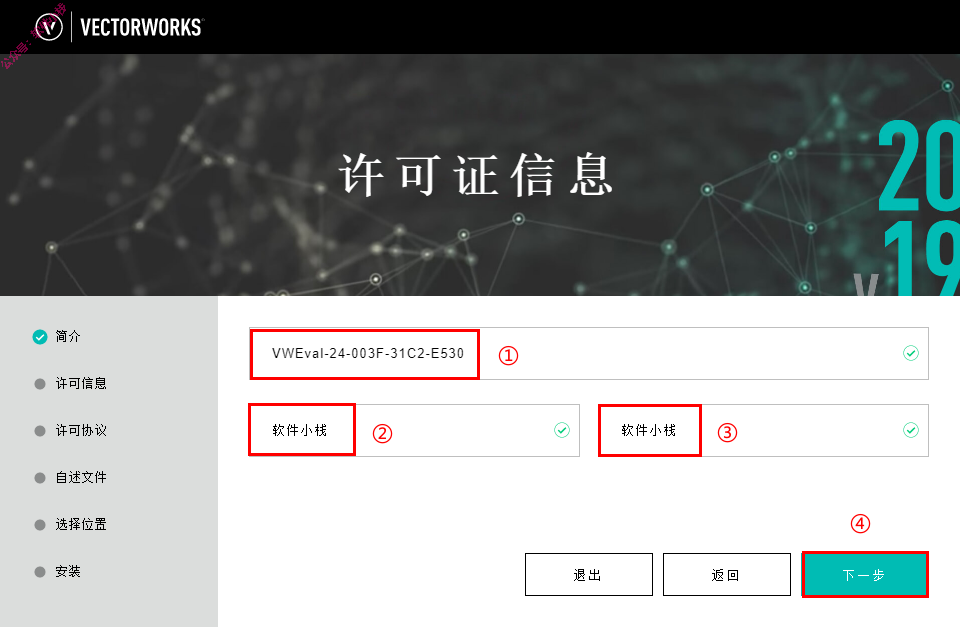Click the grey bullet next to 许可信息

point(40,384)
